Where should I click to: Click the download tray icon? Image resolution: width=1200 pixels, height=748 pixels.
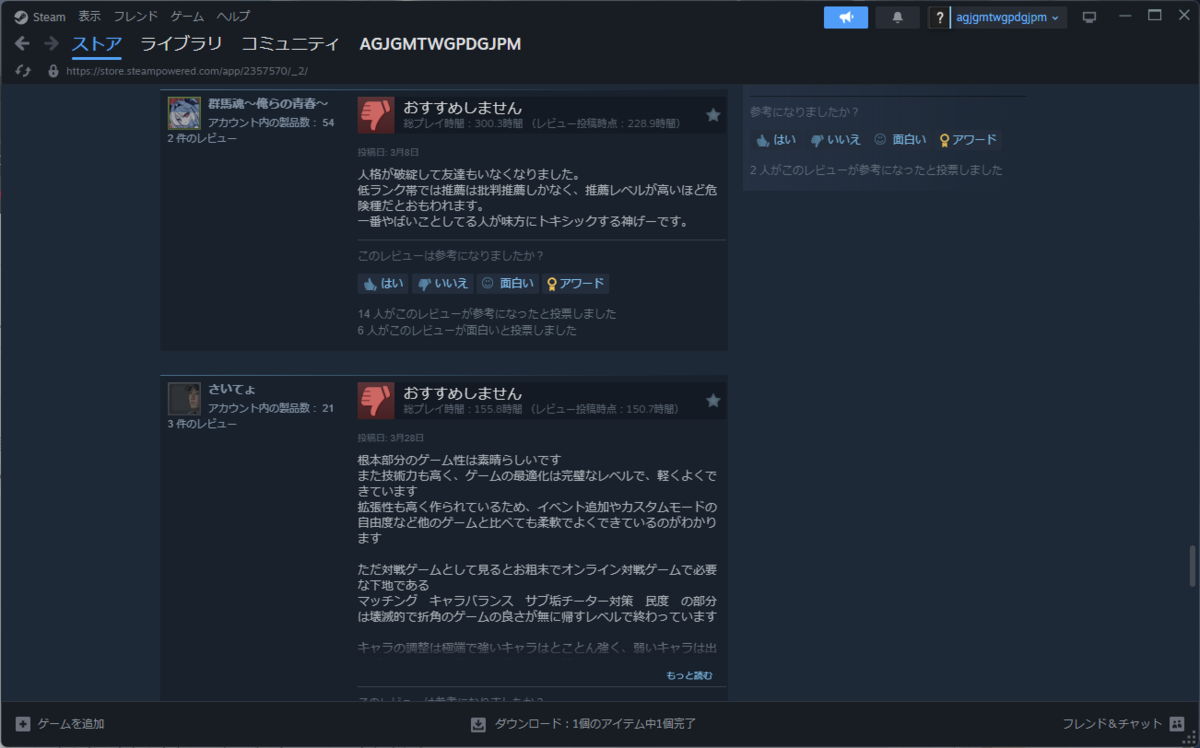478,724
